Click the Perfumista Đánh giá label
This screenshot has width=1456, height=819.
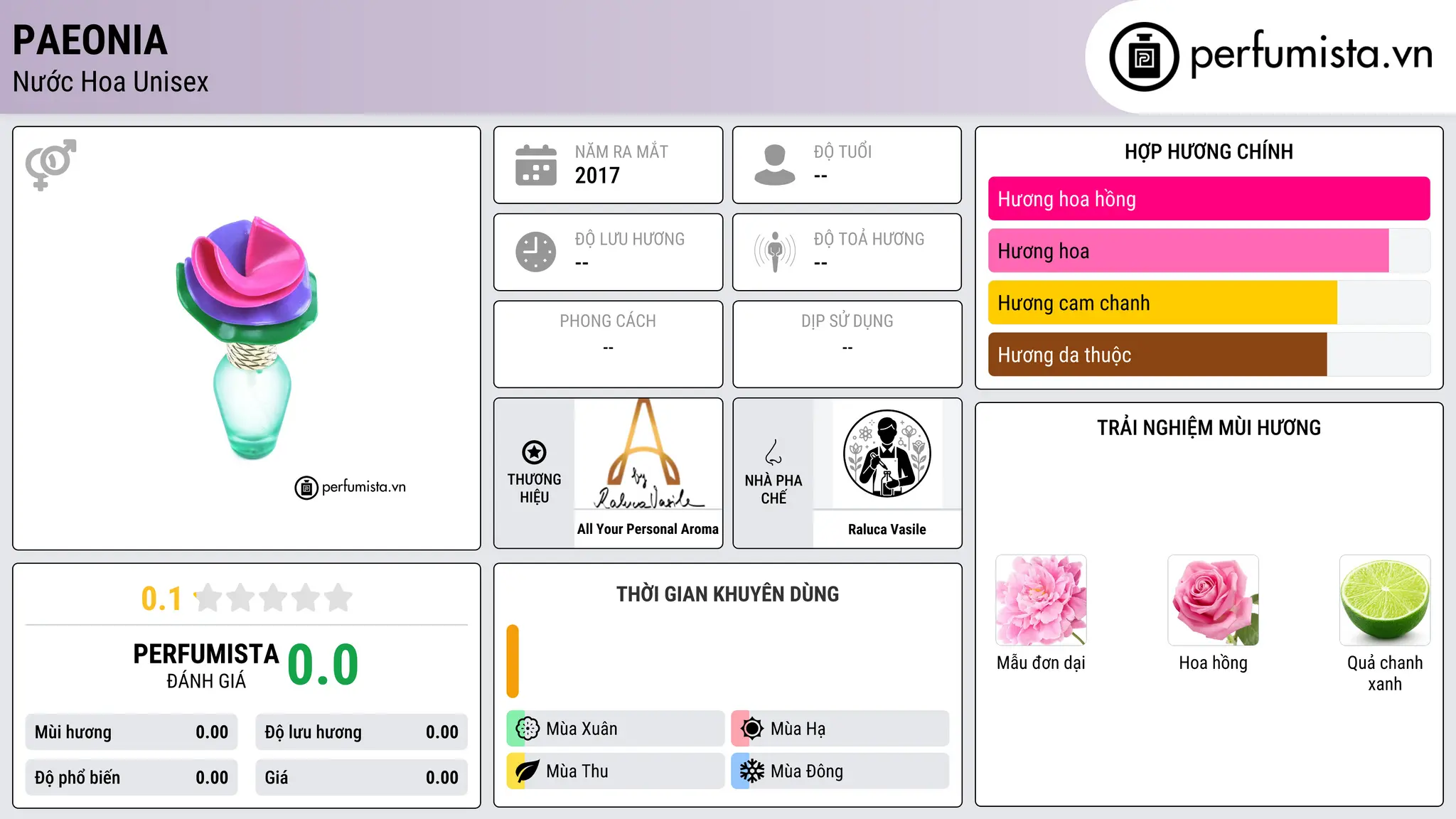tap(206, 665)
